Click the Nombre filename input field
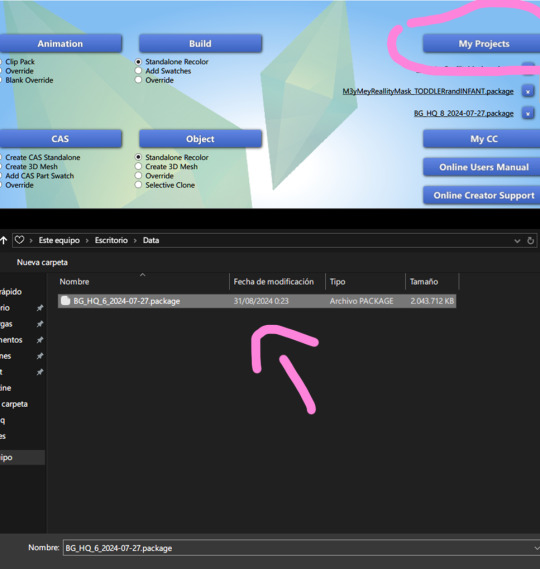The width and height of the screenshot is (540, 569). pos(299,548)
